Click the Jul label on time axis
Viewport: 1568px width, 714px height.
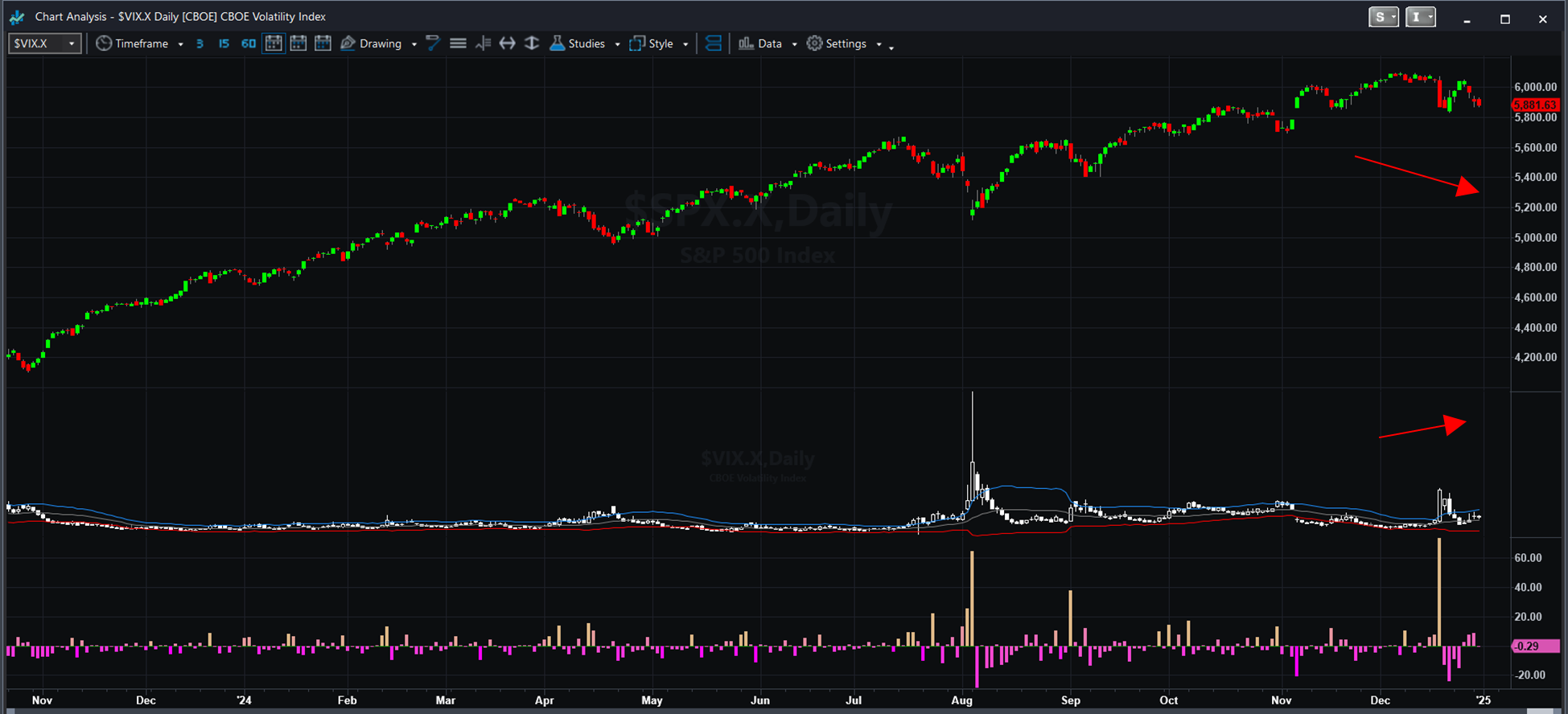(854, 700)
